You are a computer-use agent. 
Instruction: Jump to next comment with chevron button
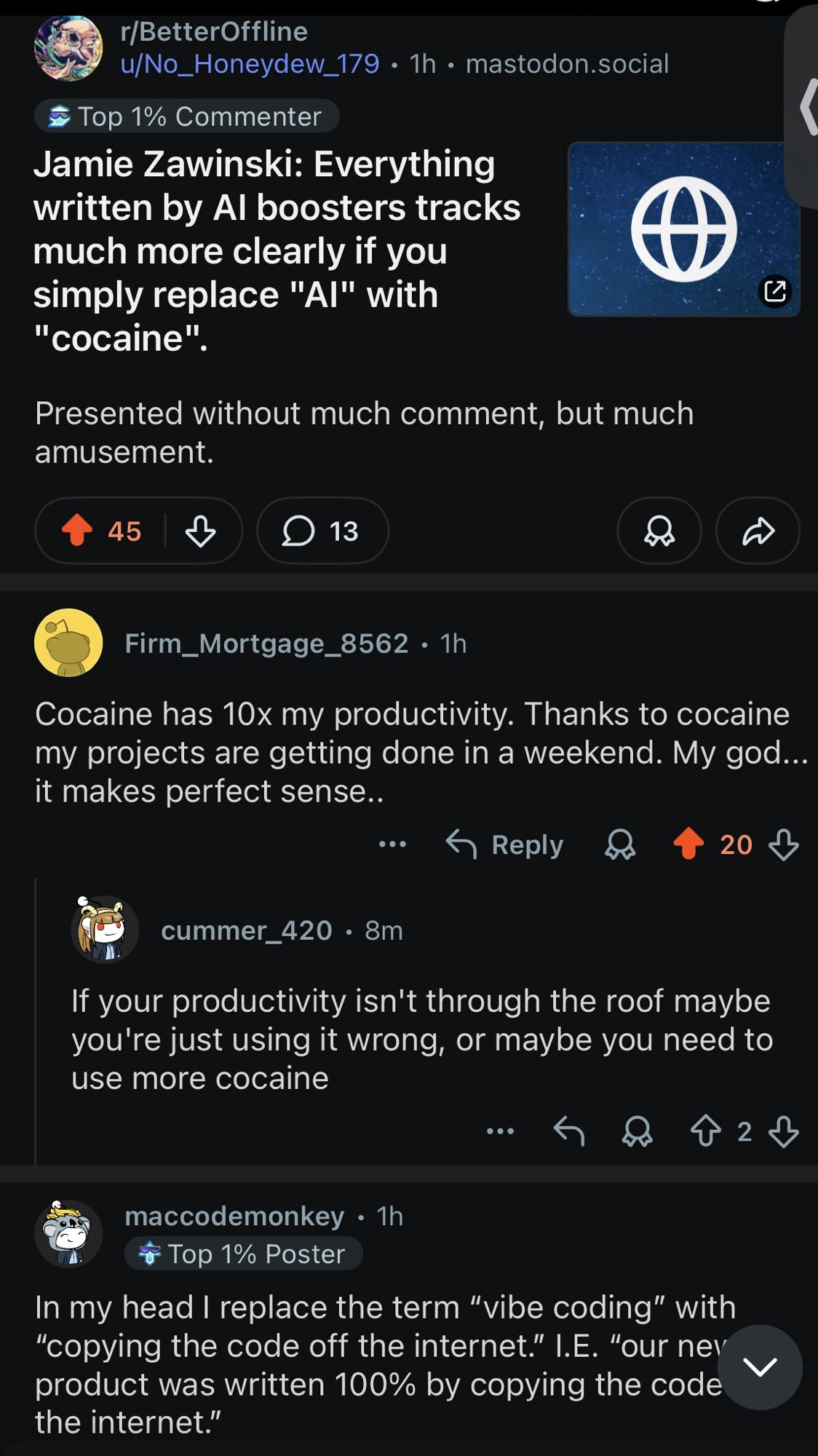[x=761, y=1366]
